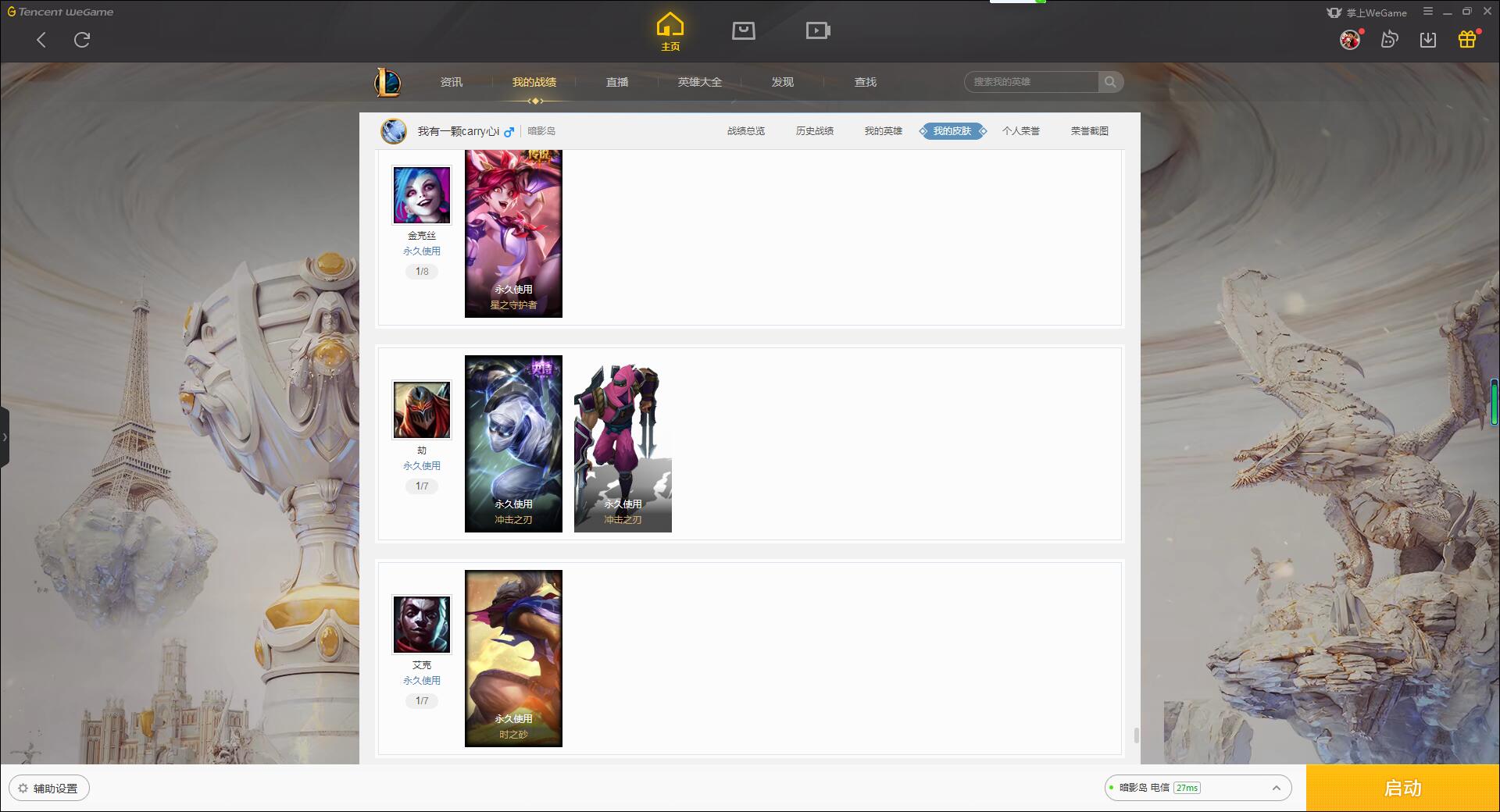1500x812 pixels.
Task: Open the gift box icon
Action: pos(1467,39)
